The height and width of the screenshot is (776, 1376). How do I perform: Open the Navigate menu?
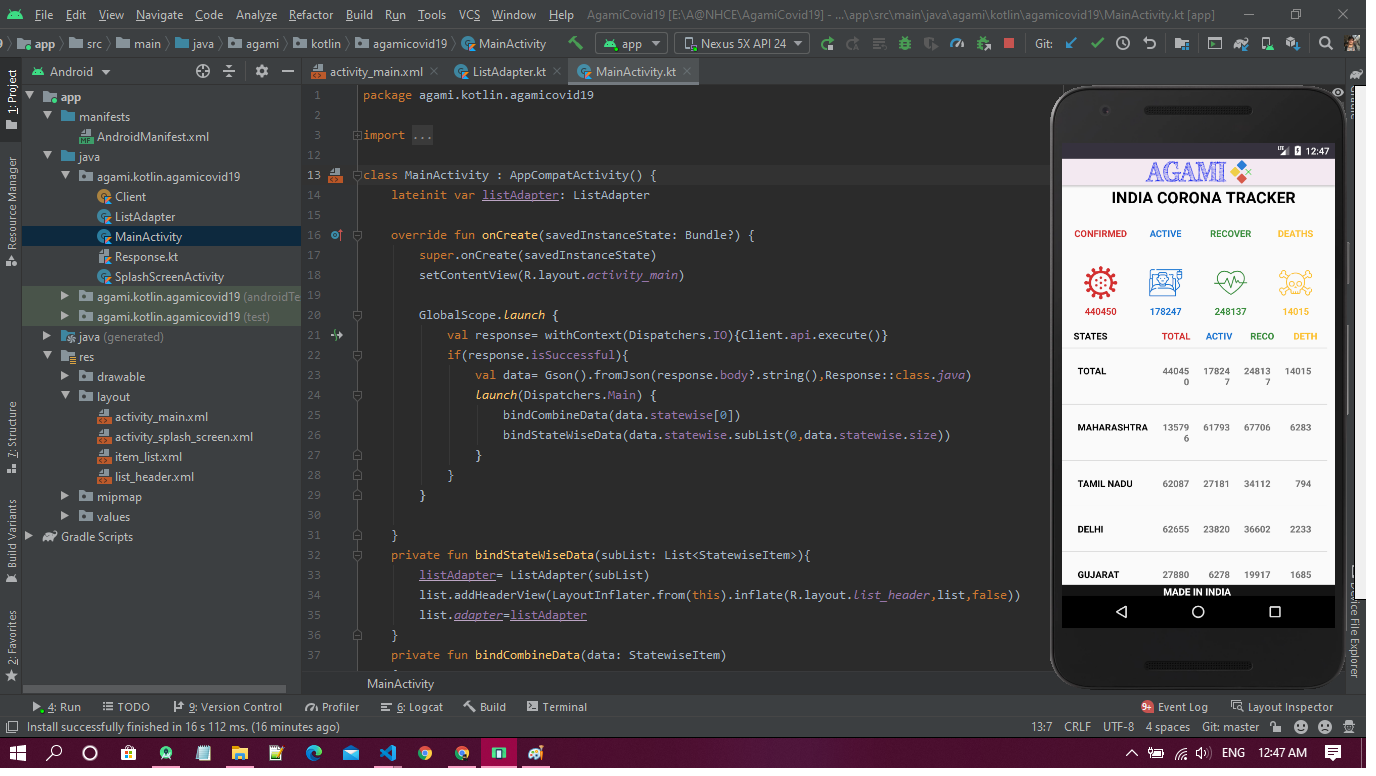coord(160,15)
